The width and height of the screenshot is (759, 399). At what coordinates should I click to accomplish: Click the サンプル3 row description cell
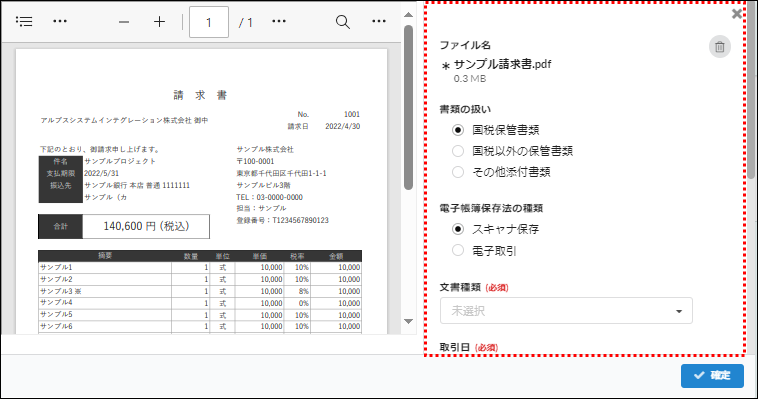[105, 291]
